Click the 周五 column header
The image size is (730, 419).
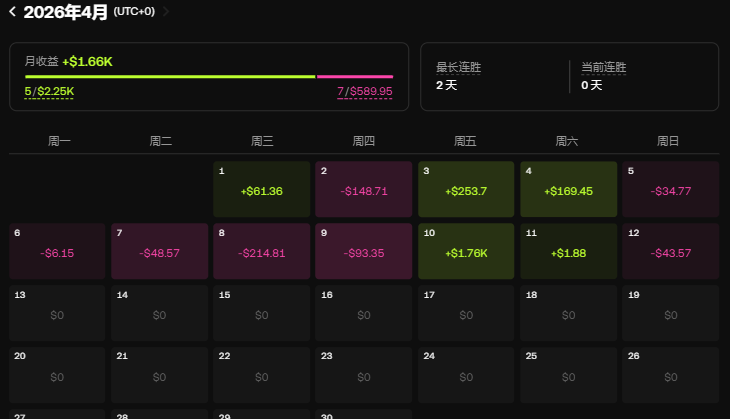click(x=465, y=141)
